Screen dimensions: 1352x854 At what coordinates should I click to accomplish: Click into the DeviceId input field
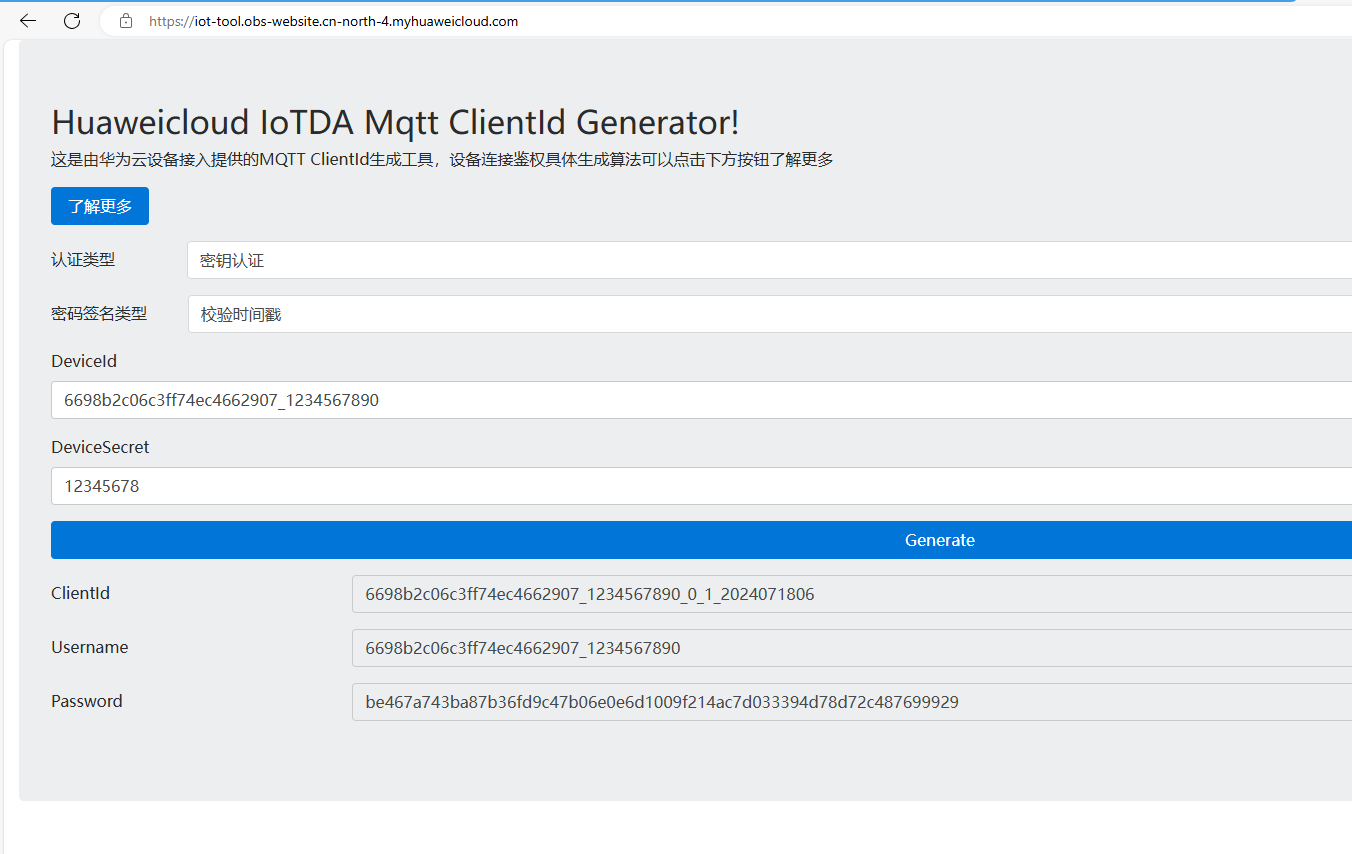pos(700,400)
